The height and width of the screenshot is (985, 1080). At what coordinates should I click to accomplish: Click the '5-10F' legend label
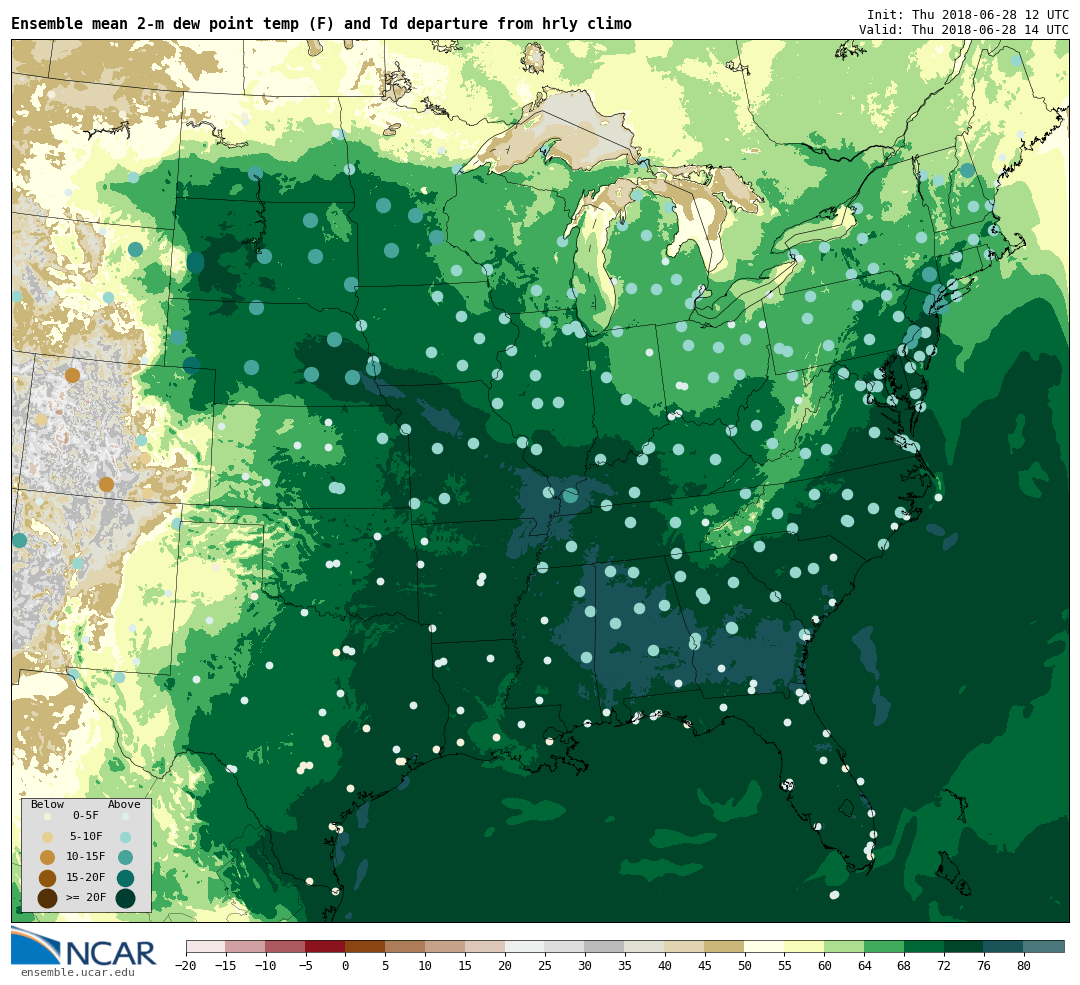(x=85, y=836)
